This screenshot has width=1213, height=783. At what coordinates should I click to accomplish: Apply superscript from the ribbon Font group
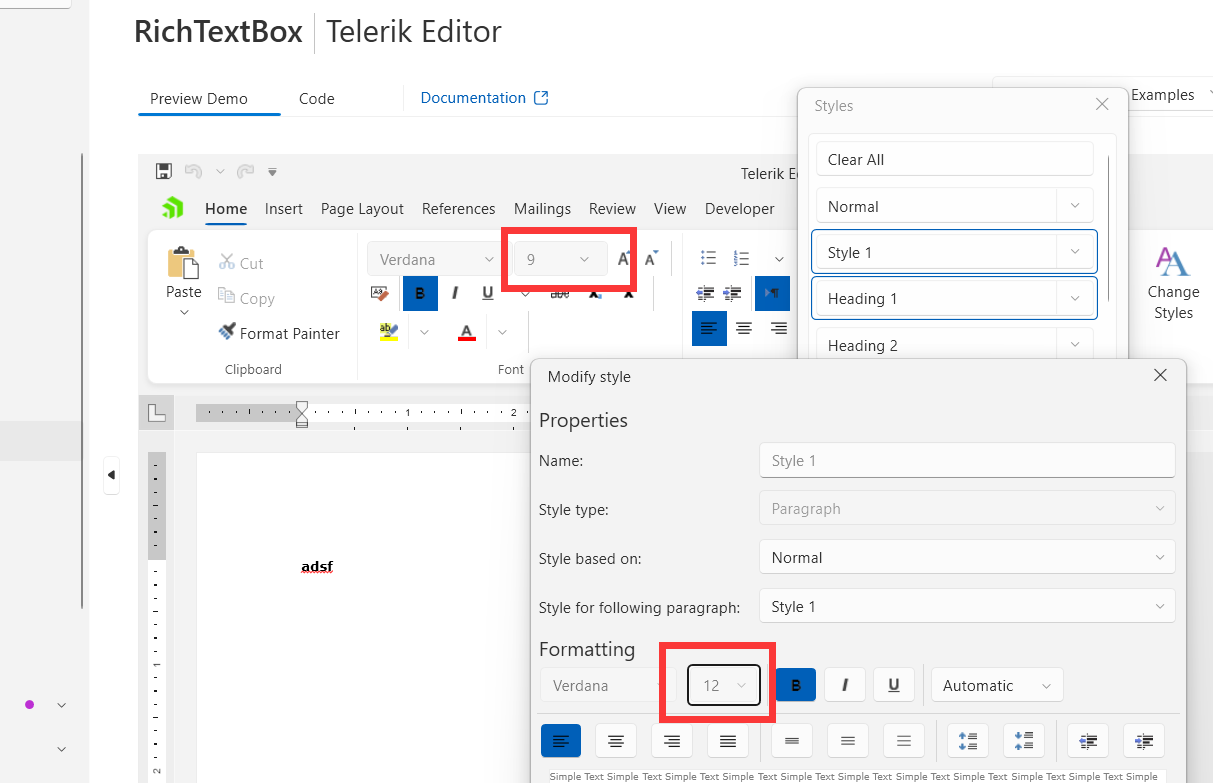click(628, 293)
